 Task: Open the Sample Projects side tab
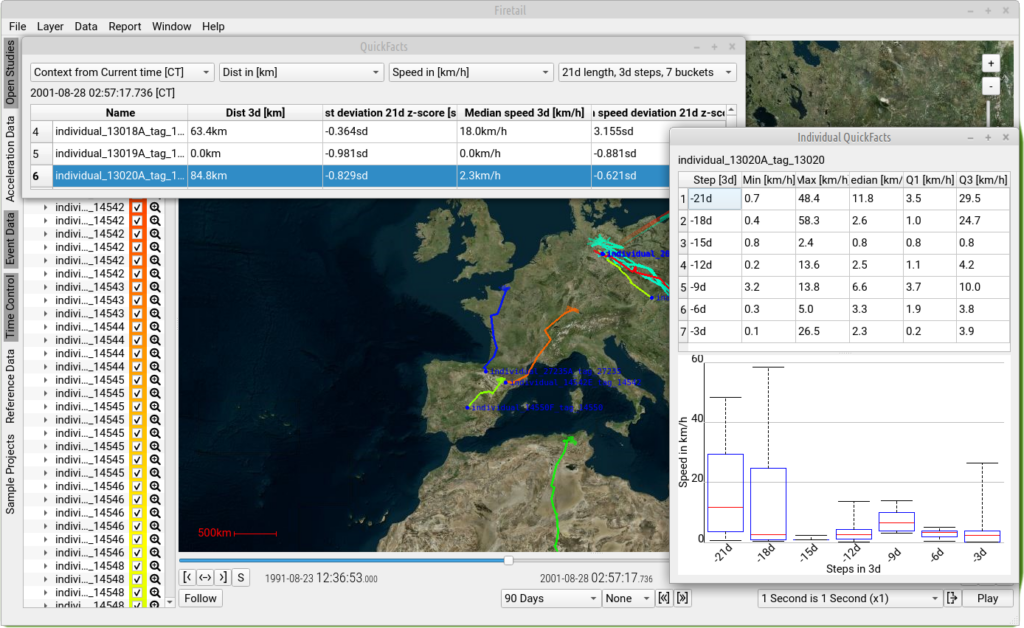[10, 474]
